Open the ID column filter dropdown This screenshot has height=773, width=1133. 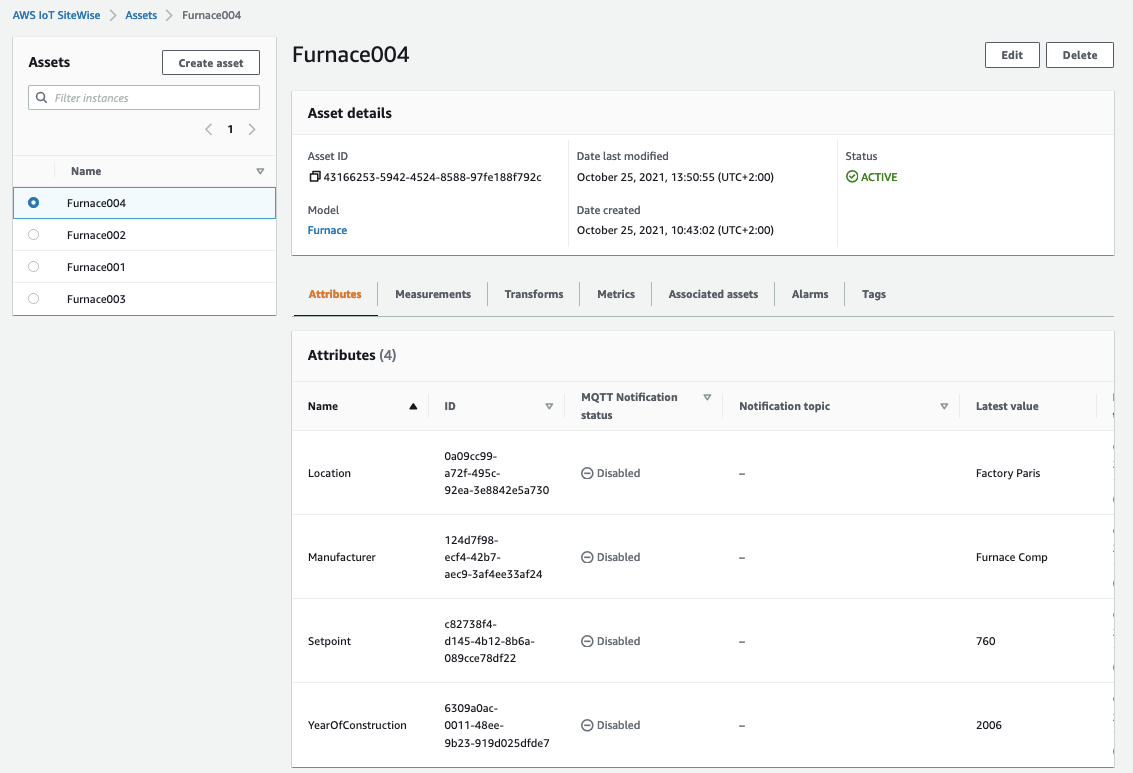click(x=549, y=405)
